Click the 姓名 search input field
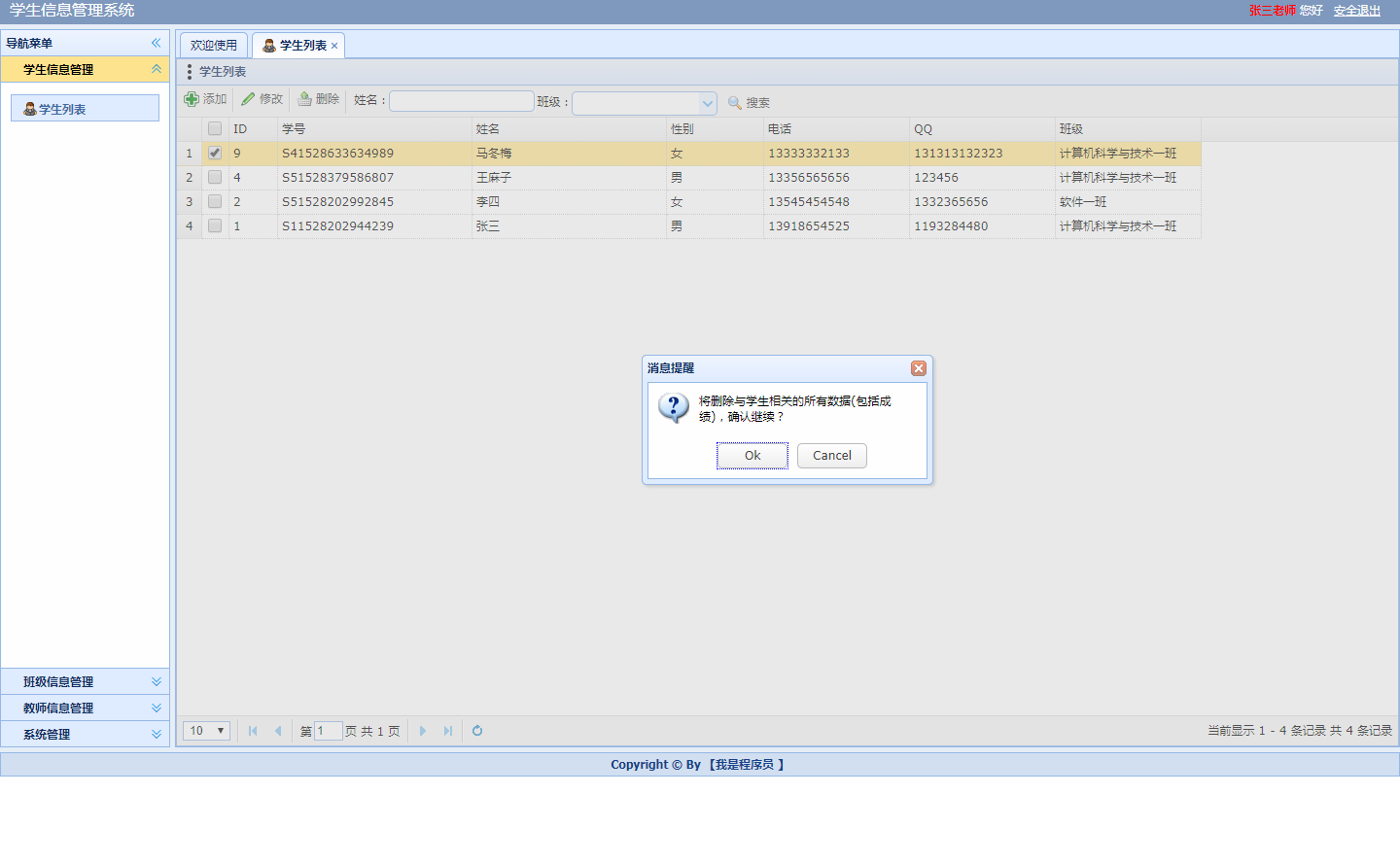Screen dimensions: 1400x864 click(462, 101)
